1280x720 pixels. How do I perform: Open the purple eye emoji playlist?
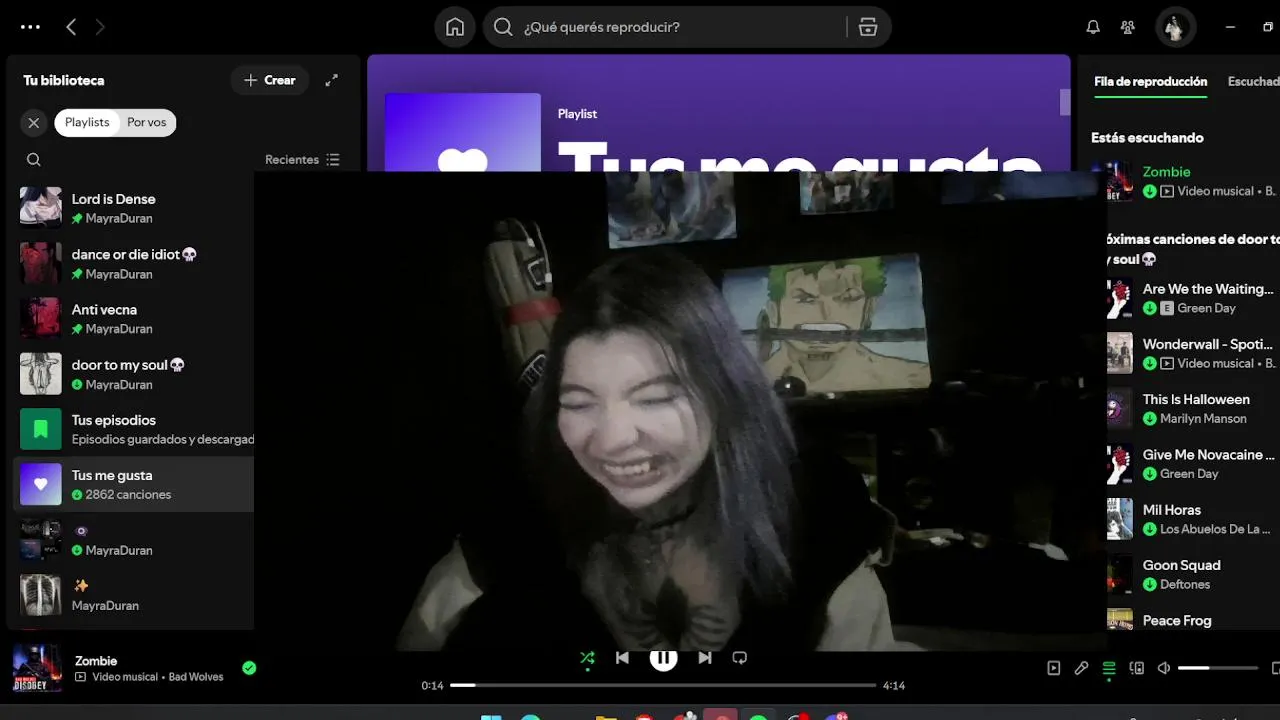134,540
